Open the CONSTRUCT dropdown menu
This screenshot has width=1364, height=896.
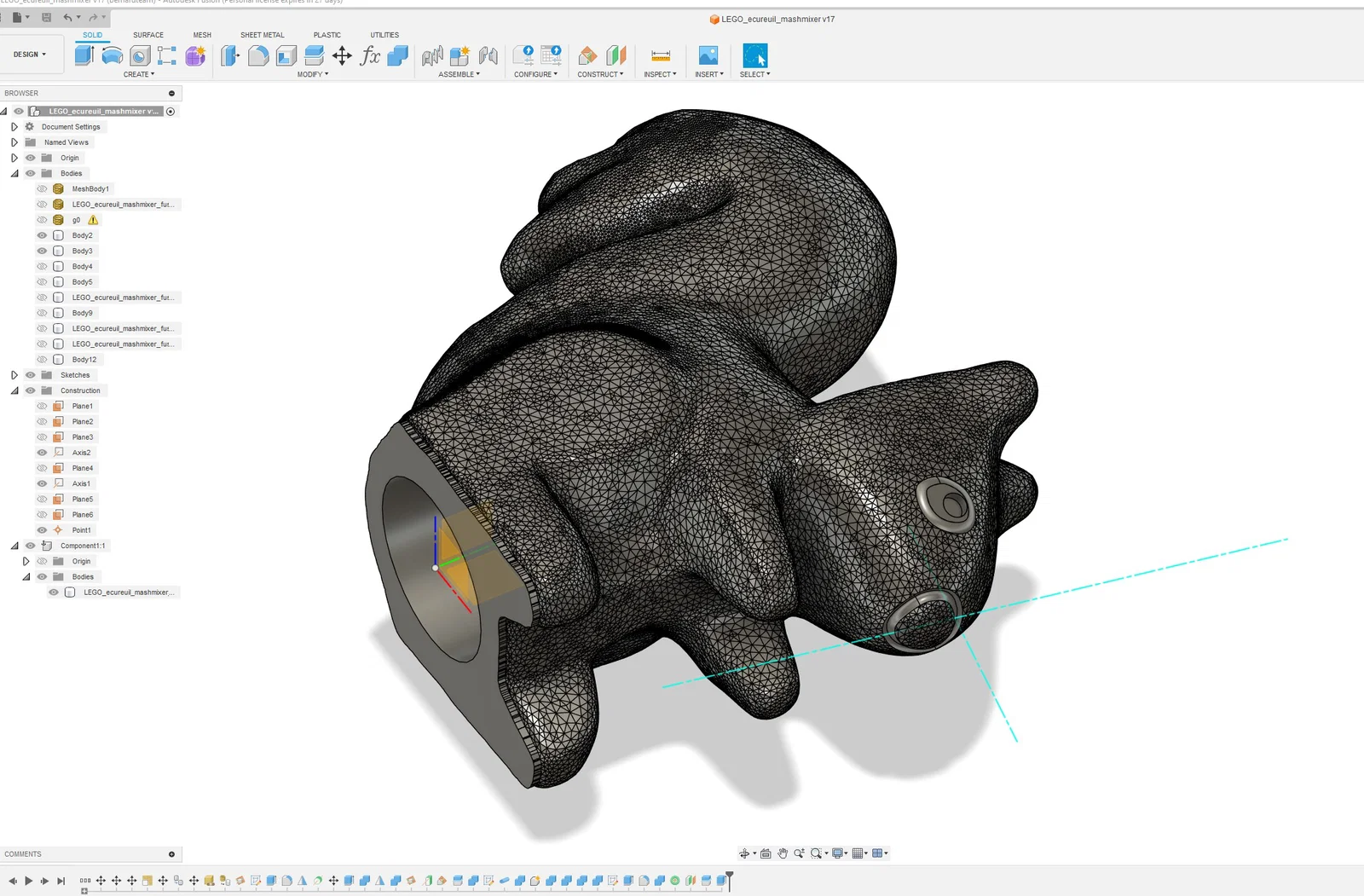[601, 74]
